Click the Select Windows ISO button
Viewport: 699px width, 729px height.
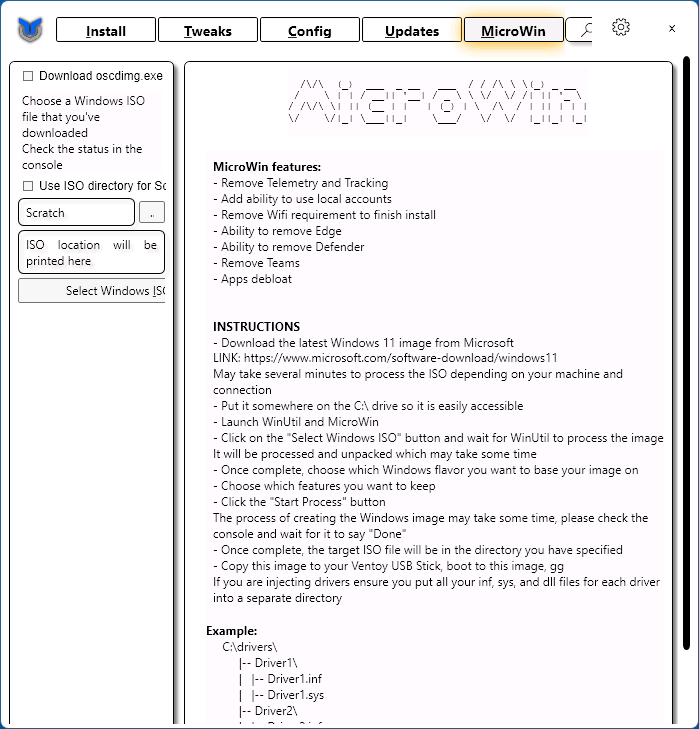click(x=92, y=291)
